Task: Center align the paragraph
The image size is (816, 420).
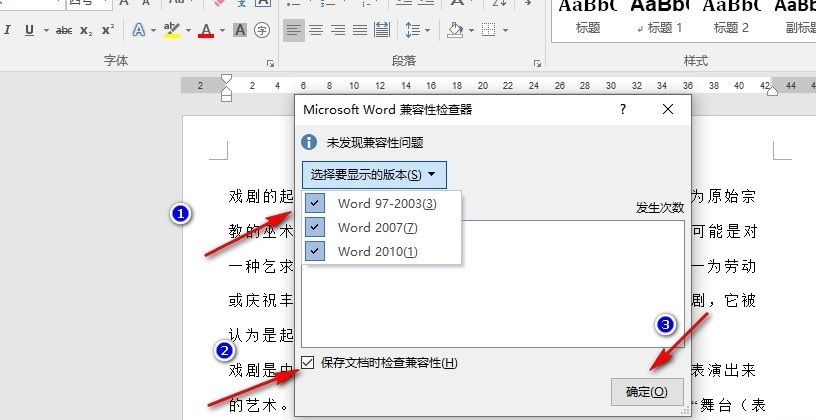Action: coord(316,30)
